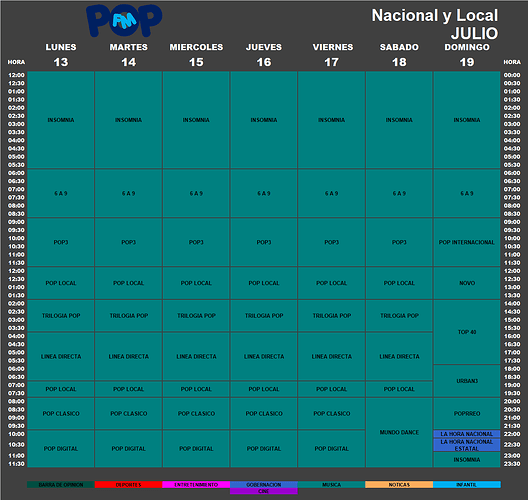Select the 6 A 9 block on Sunday

click(x=467, y=193)
